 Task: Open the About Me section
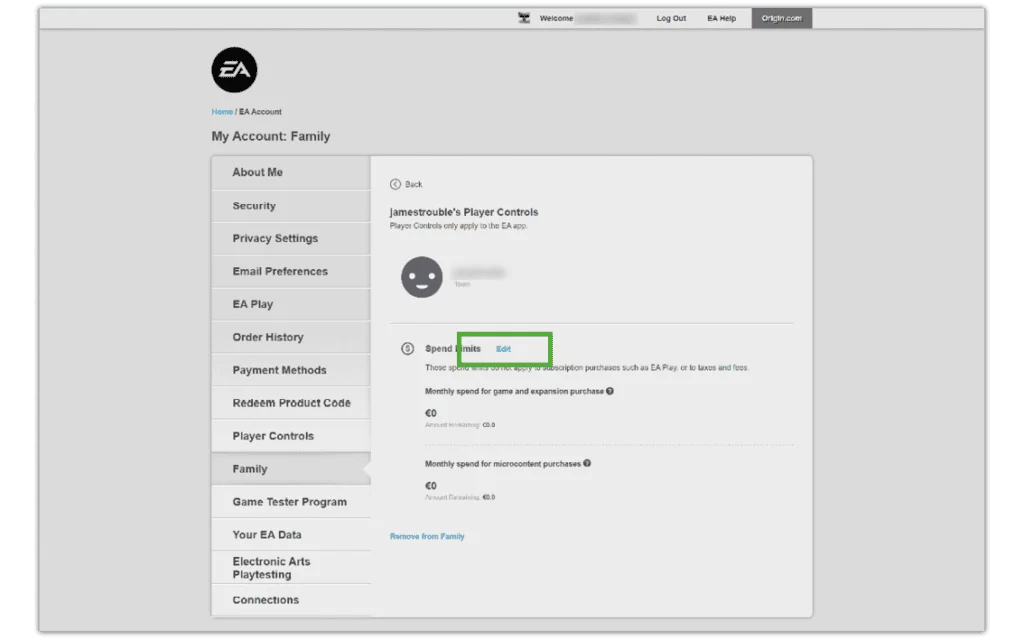[x=291, y=172]
